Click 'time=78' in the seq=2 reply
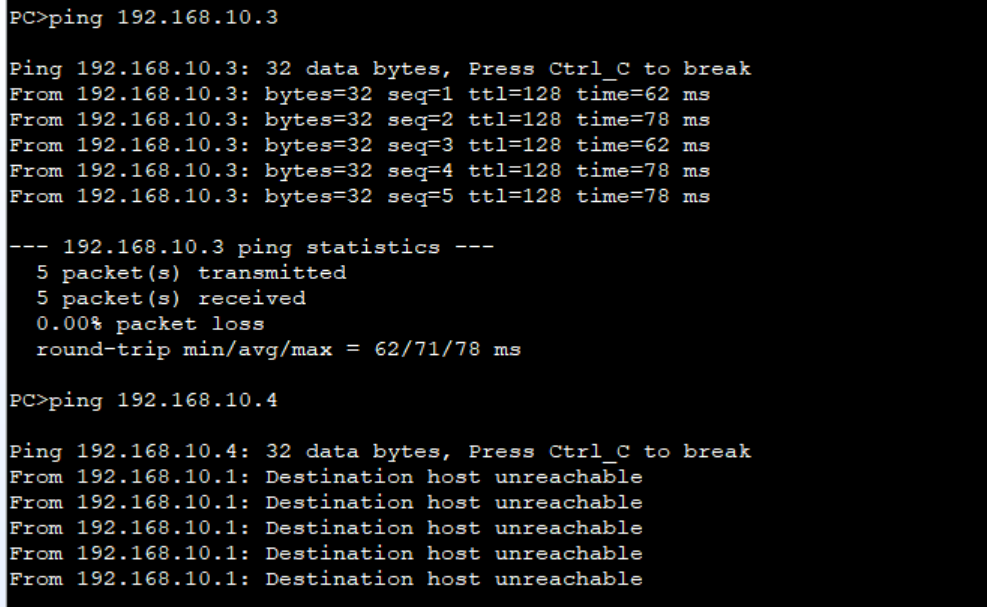The width and height of the screenshot is (987, 607). 623,120
